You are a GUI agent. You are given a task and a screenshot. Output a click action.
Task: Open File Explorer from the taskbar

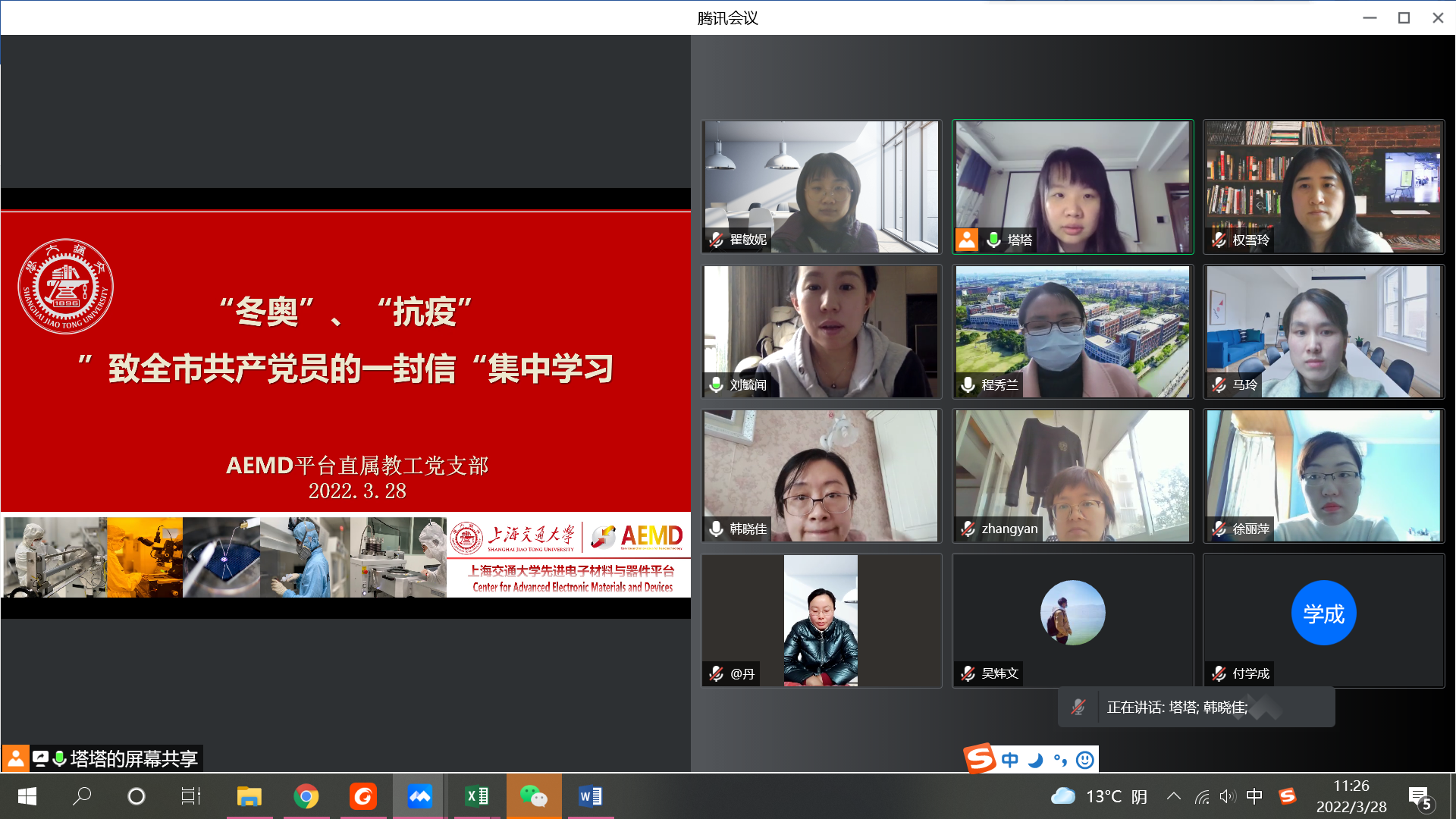click(249, 796)
